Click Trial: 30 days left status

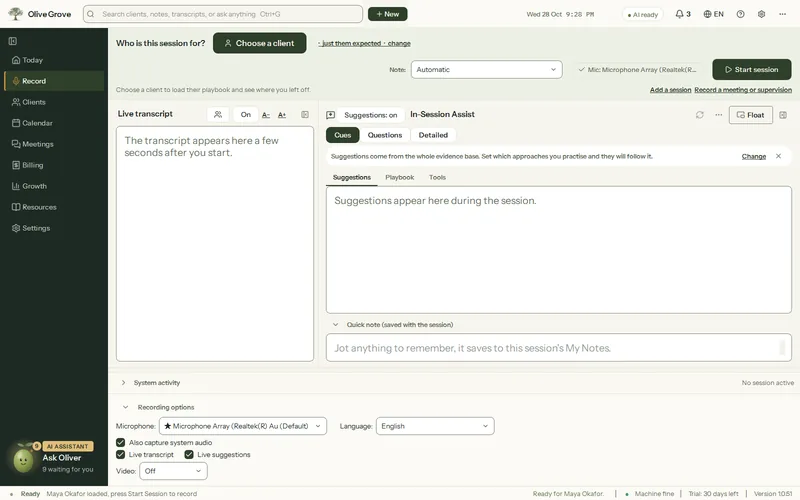[x=713, y=494]
